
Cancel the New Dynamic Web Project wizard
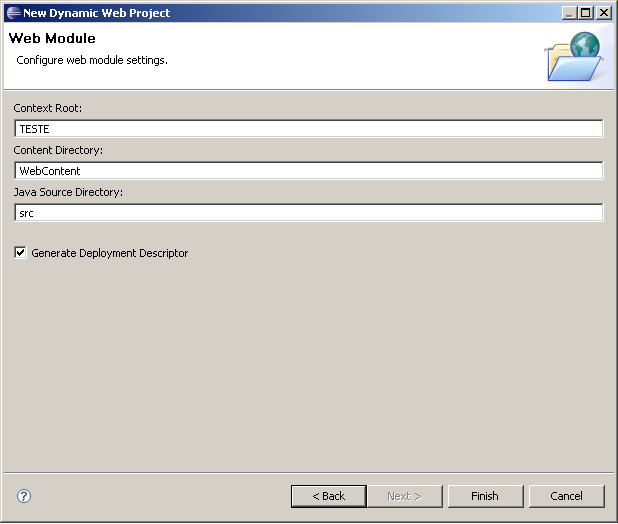[x=566, y=496]
